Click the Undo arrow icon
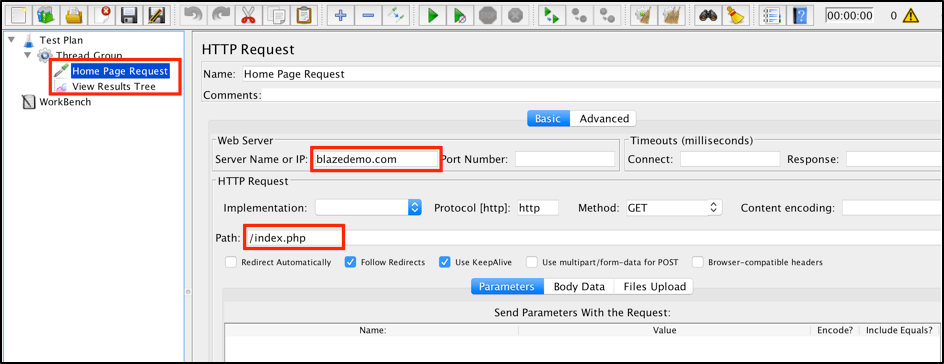Viewport: 944px width, 364px height. pos(193,15)
